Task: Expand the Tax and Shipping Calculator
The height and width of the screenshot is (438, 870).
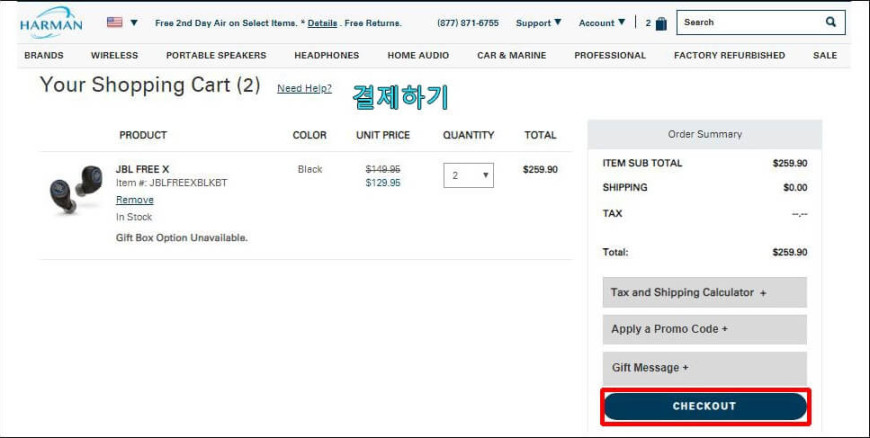Action: (705, 293)
